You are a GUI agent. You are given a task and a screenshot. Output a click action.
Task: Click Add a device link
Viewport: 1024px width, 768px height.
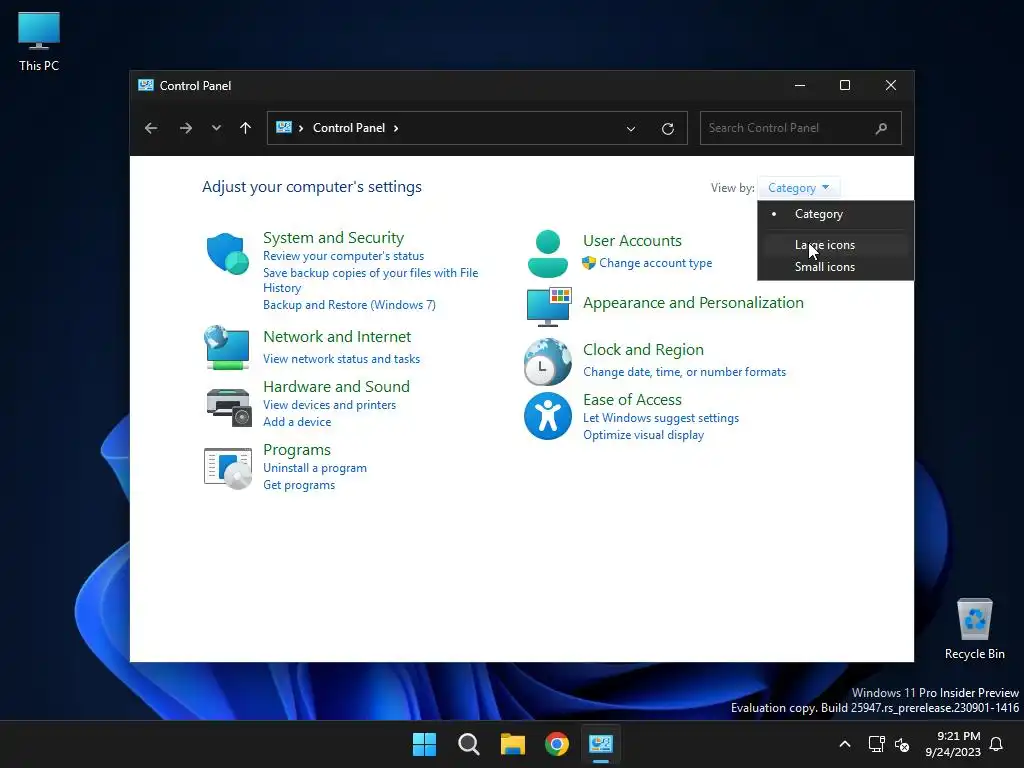point(297,422)
